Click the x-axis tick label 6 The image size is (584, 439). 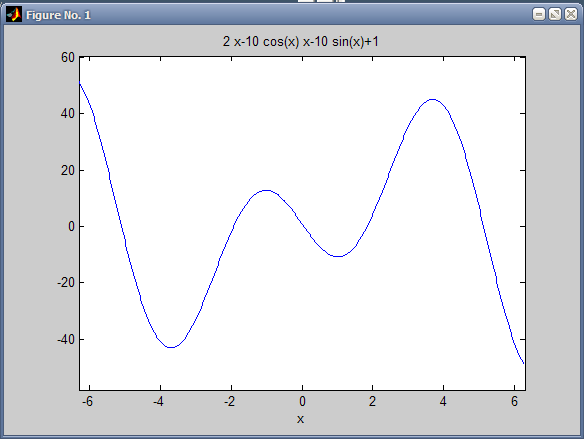click(x=514, y=401)
